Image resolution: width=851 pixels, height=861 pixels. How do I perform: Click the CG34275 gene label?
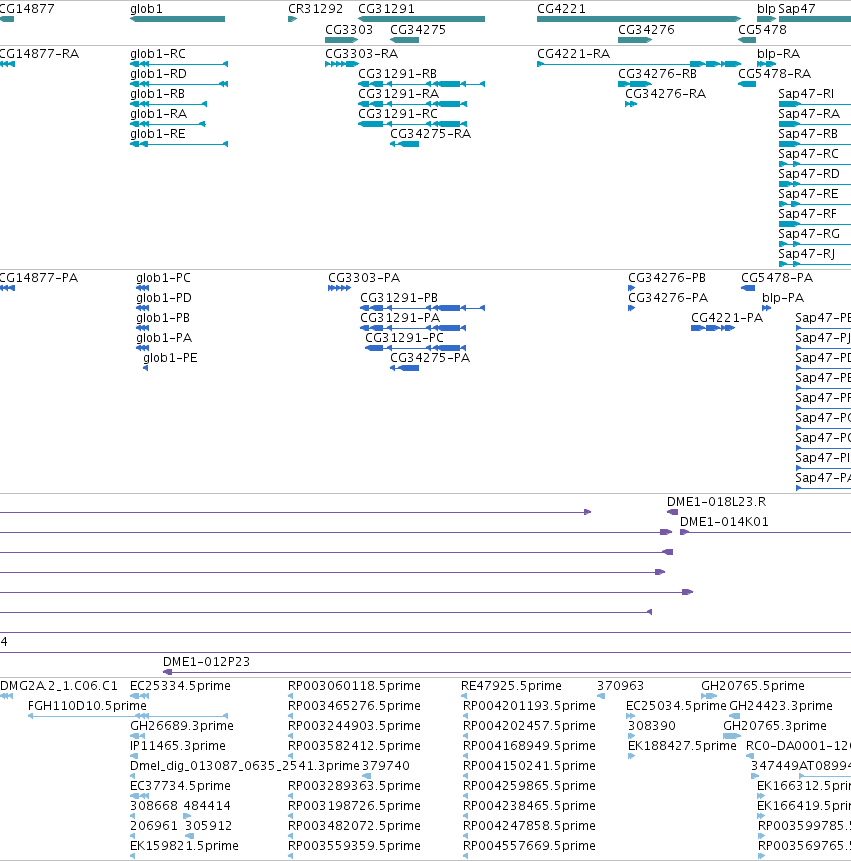(418, 30)
